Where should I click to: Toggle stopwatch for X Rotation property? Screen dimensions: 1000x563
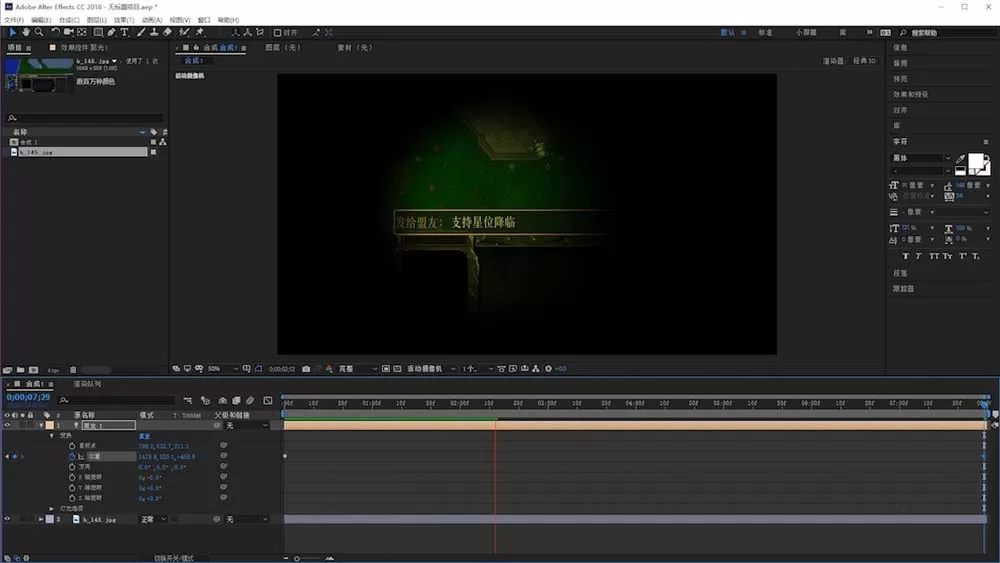pyautogui.click(x=72, y=477)
